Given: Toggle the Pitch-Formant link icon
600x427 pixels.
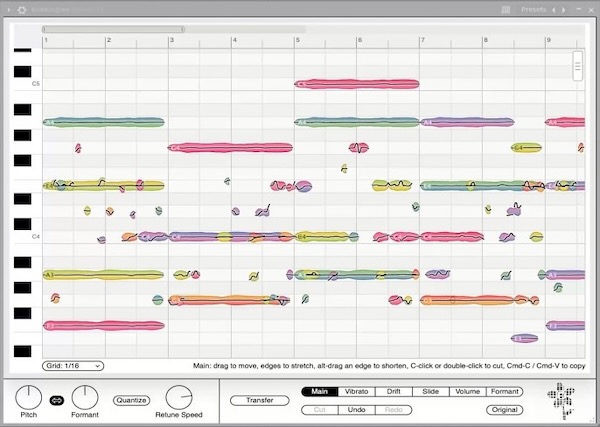Looking at the screenshot, I should point(57,400).
